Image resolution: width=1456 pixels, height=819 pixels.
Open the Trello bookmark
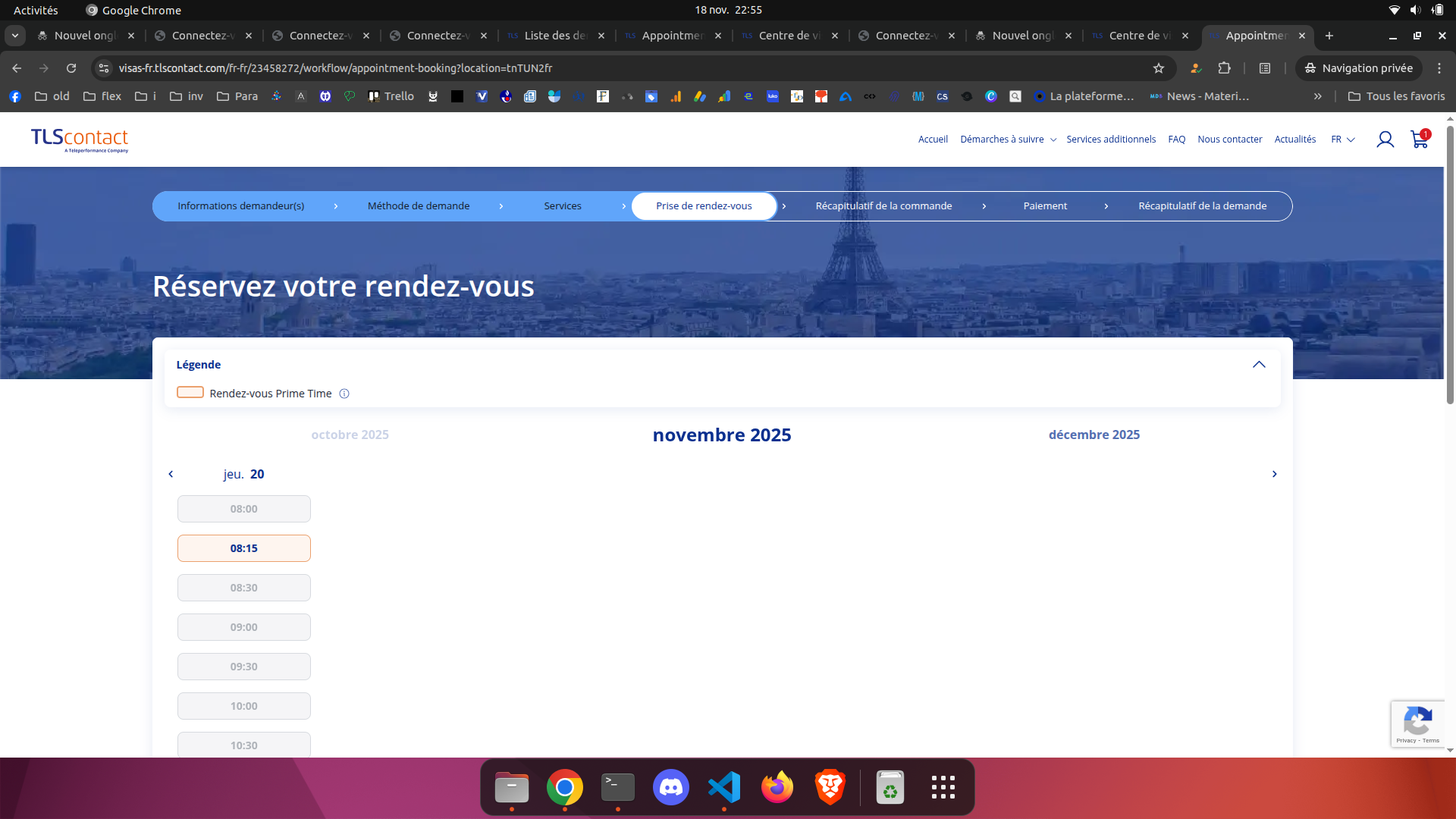point(391,96)
